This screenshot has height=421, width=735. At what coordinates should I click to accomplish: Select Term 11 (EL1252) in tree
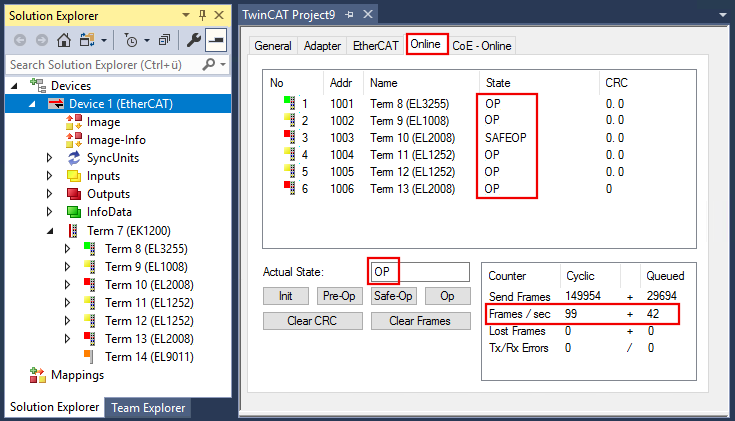point(149,303)
